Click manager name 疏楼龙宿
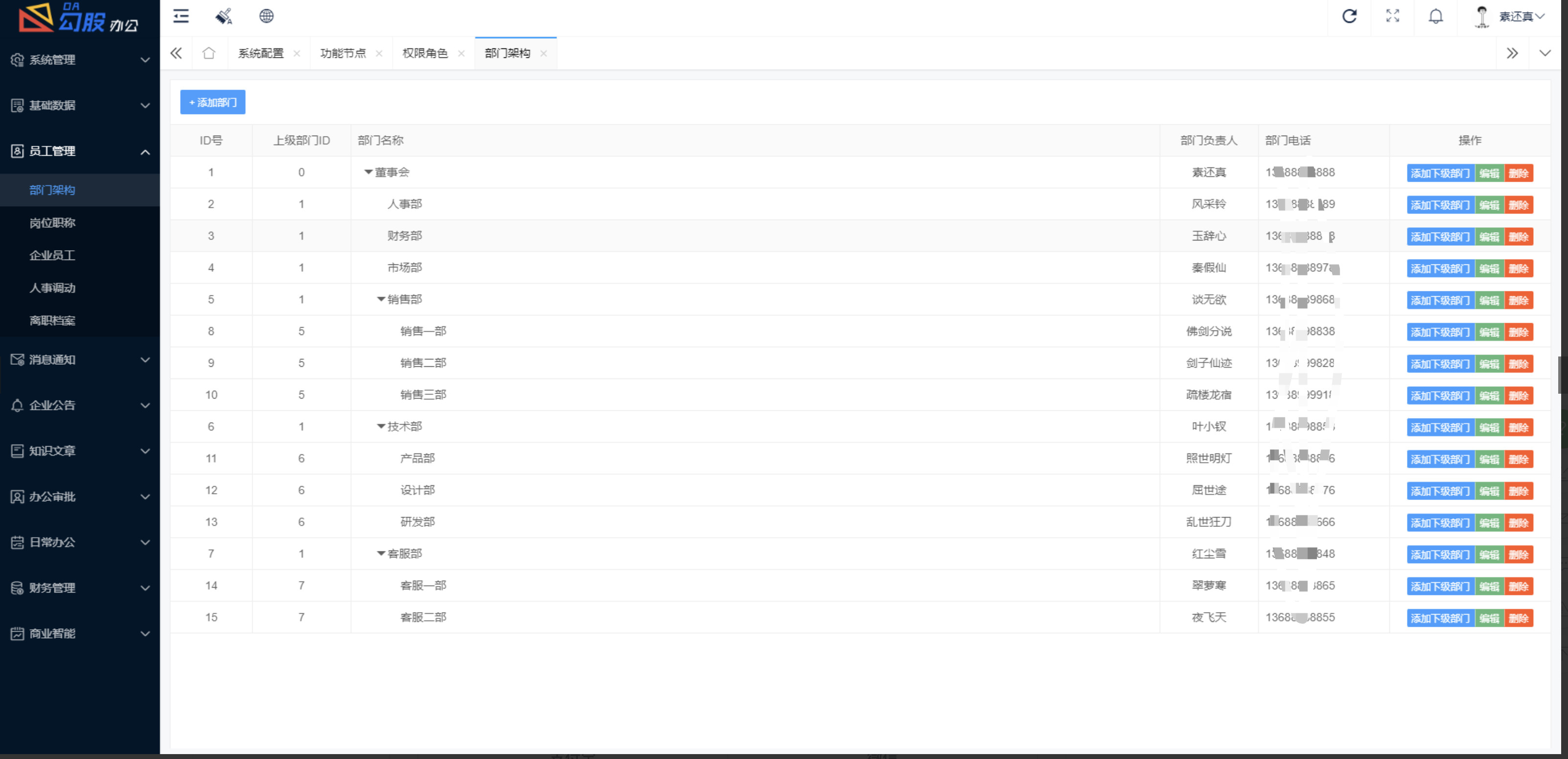 pyautogui.click(x=1209, y=395)
